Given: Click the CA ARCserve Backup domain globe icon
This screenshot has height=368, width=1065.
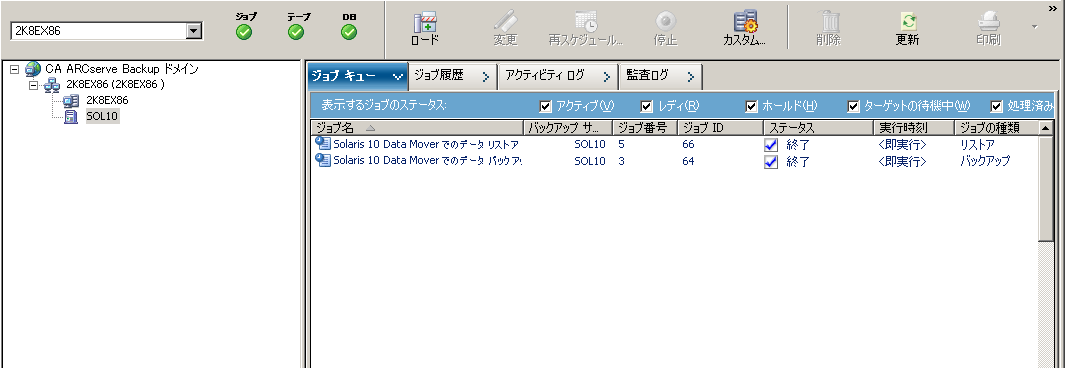Looking at the screenshot, I should [33, 69].
